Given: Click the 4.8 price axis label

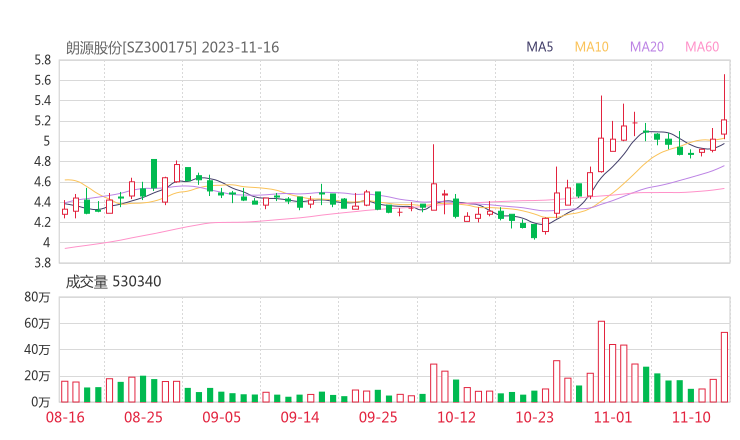Looking at the screenshot, I should [42, 161].
